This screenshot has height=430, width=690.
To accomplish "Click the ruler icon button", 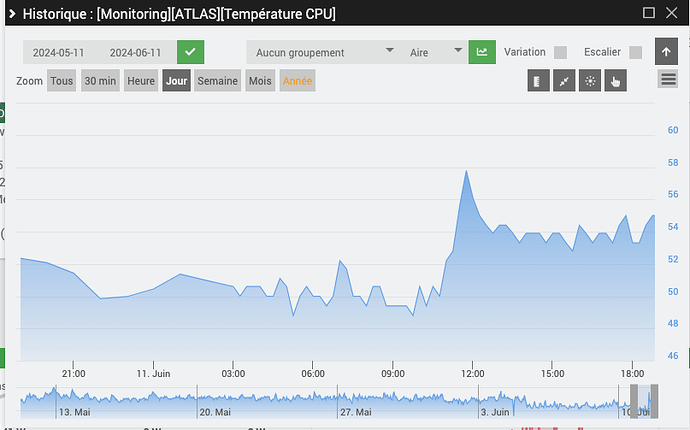I will pos(539,81).
